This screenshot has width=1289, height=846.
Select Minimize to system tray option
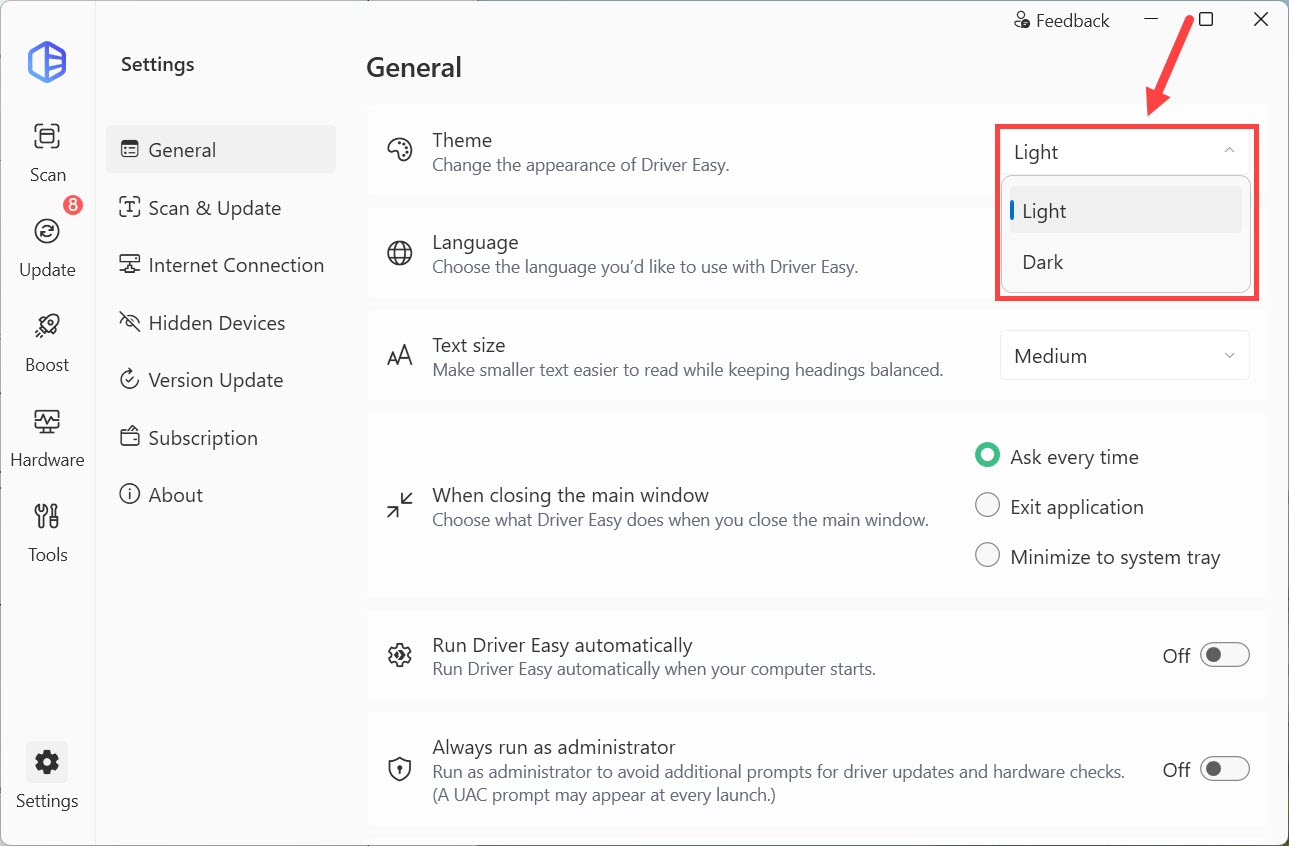pyautogui.click(x=1097, y=556)
